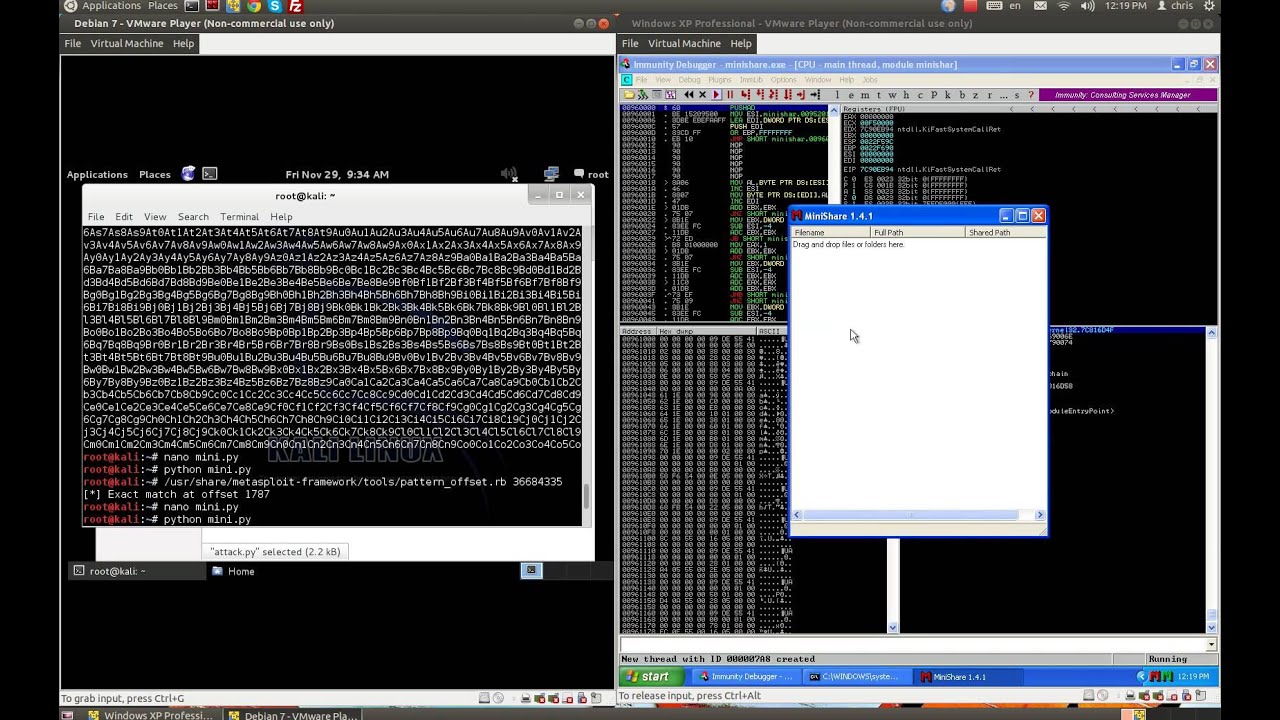1280x720 pixels.
Task: Open call stack with 'k' button
Action: pos(947,95)
